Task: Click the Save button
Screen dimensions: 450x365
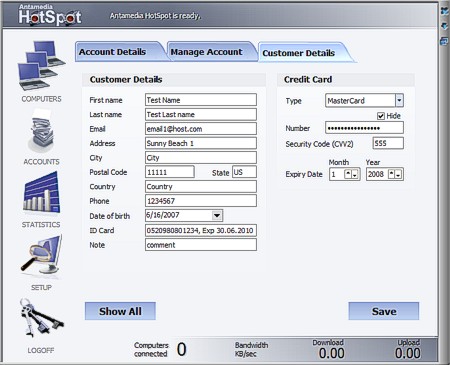Action: click(x=384, y=311)
